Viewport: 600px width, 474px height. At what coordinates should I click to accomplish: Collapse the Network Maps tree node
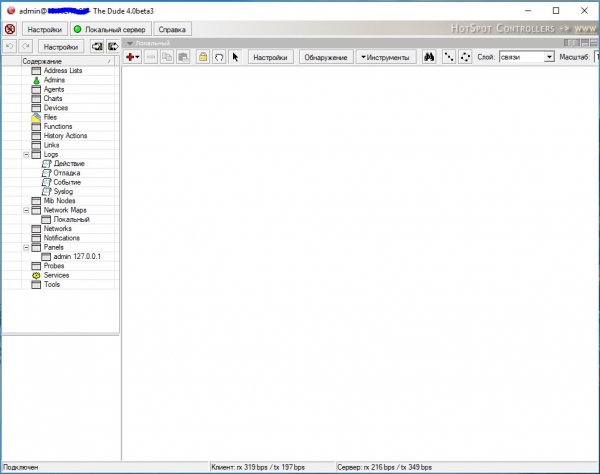point(25,210)
